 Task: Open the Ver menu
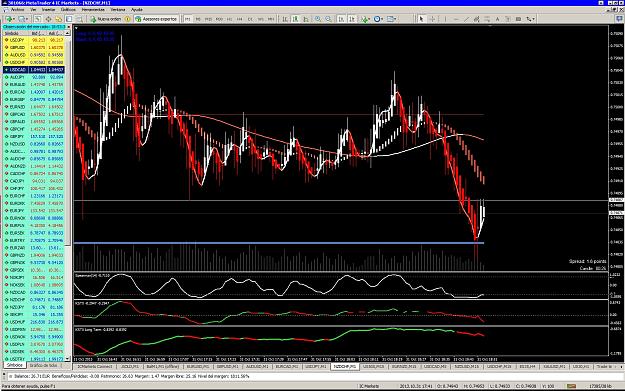pyautogui.click(x=33, y=9)
